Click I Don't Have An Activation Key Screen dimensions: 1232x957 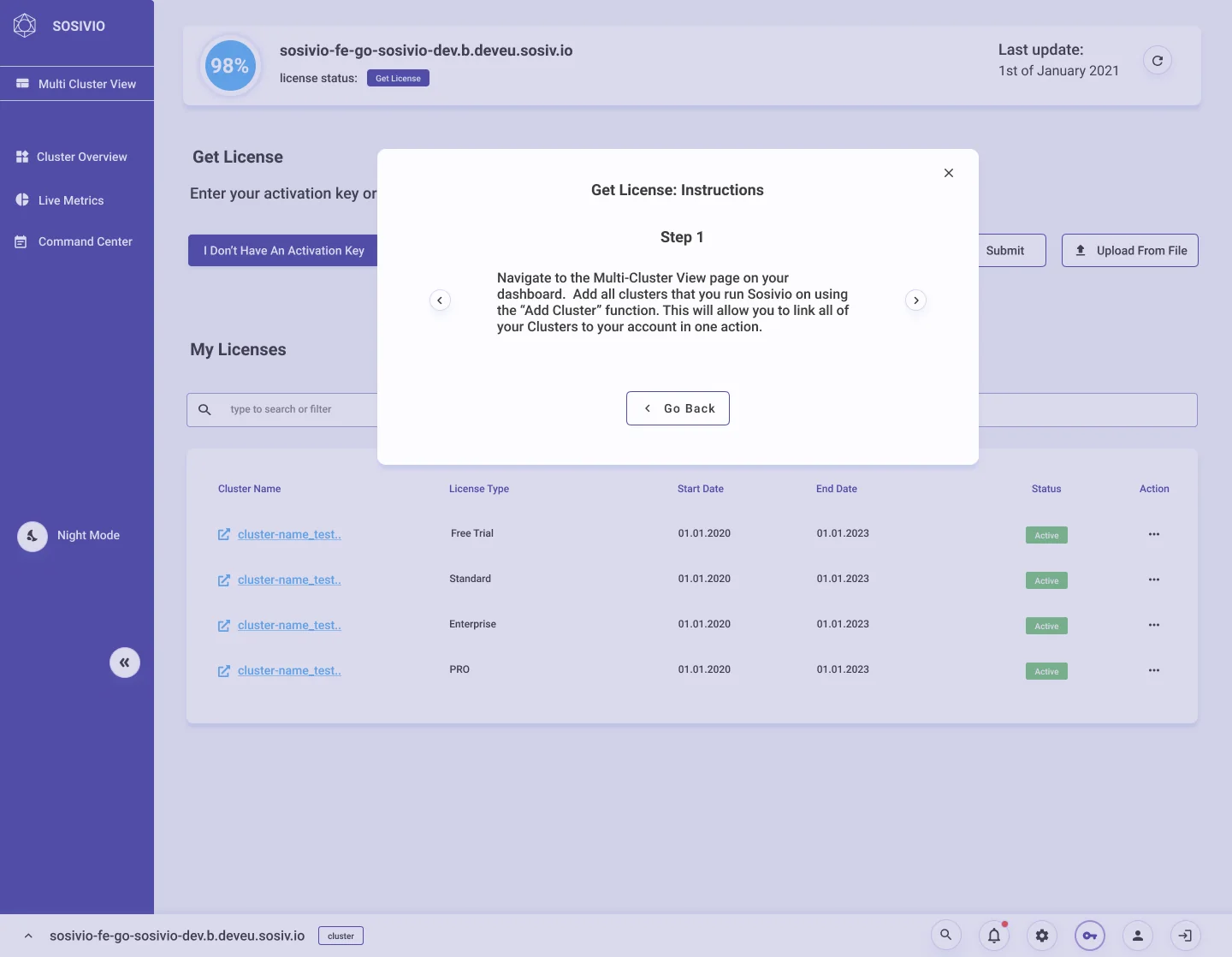[x=283, y=250]
